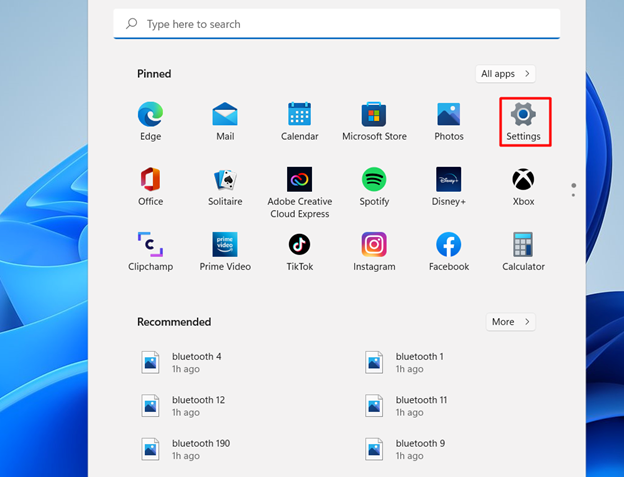This screenshot has width=624, height=477.
Task: Start the Solitaire game
Action: click(225, 180)
